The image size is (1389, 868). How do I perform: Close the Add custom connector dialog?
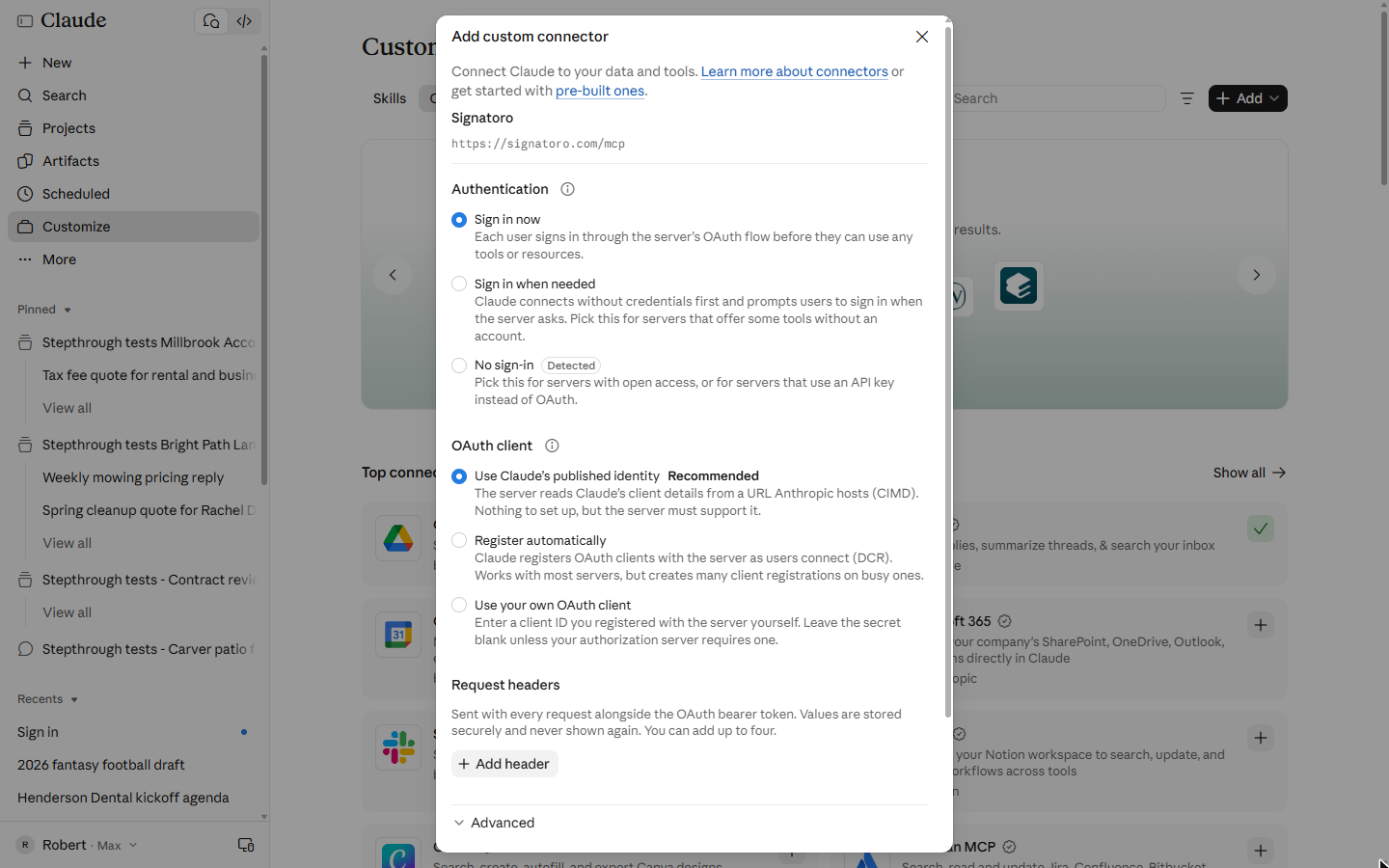pyautogui.click(x=922, y=37)
